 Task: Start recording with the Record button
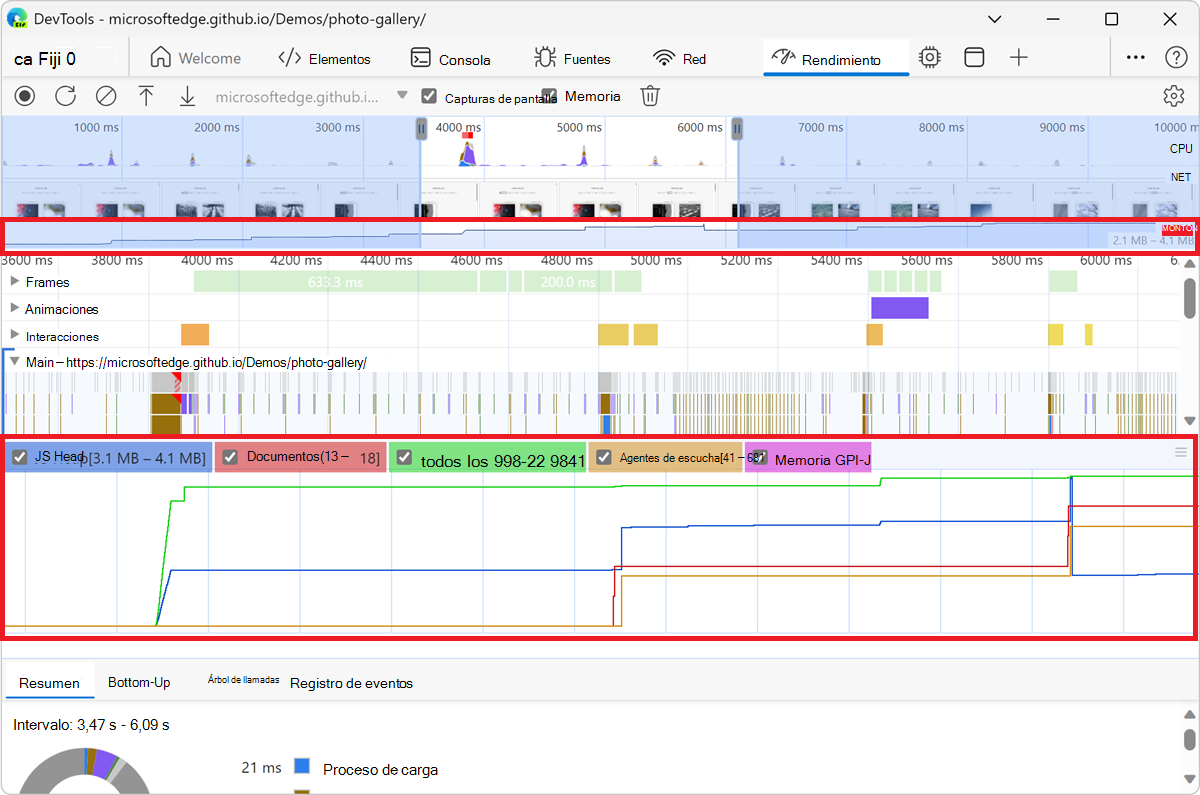tap(25, 96)
